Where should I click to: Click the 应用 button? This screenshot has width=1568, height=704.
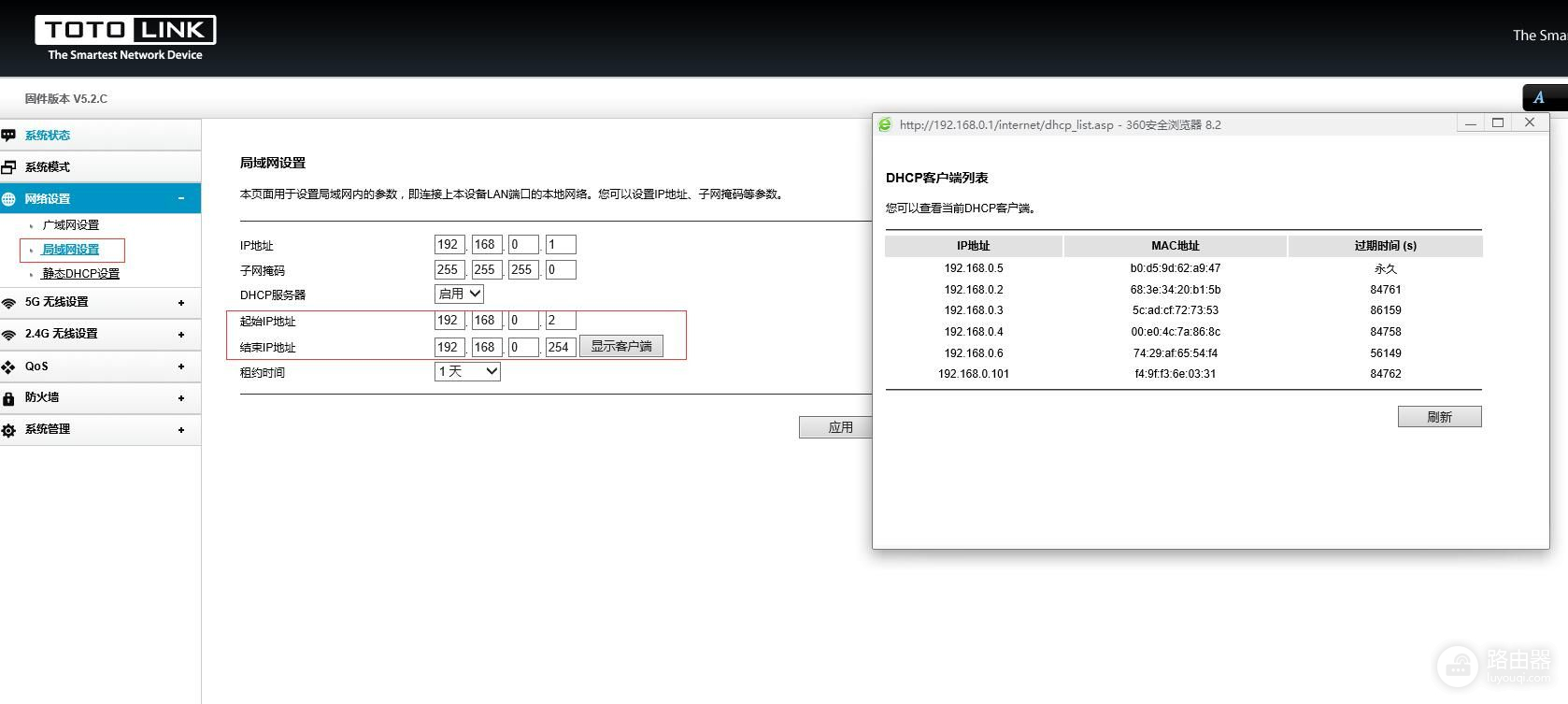pyautogui.click(x=840, y=427)
